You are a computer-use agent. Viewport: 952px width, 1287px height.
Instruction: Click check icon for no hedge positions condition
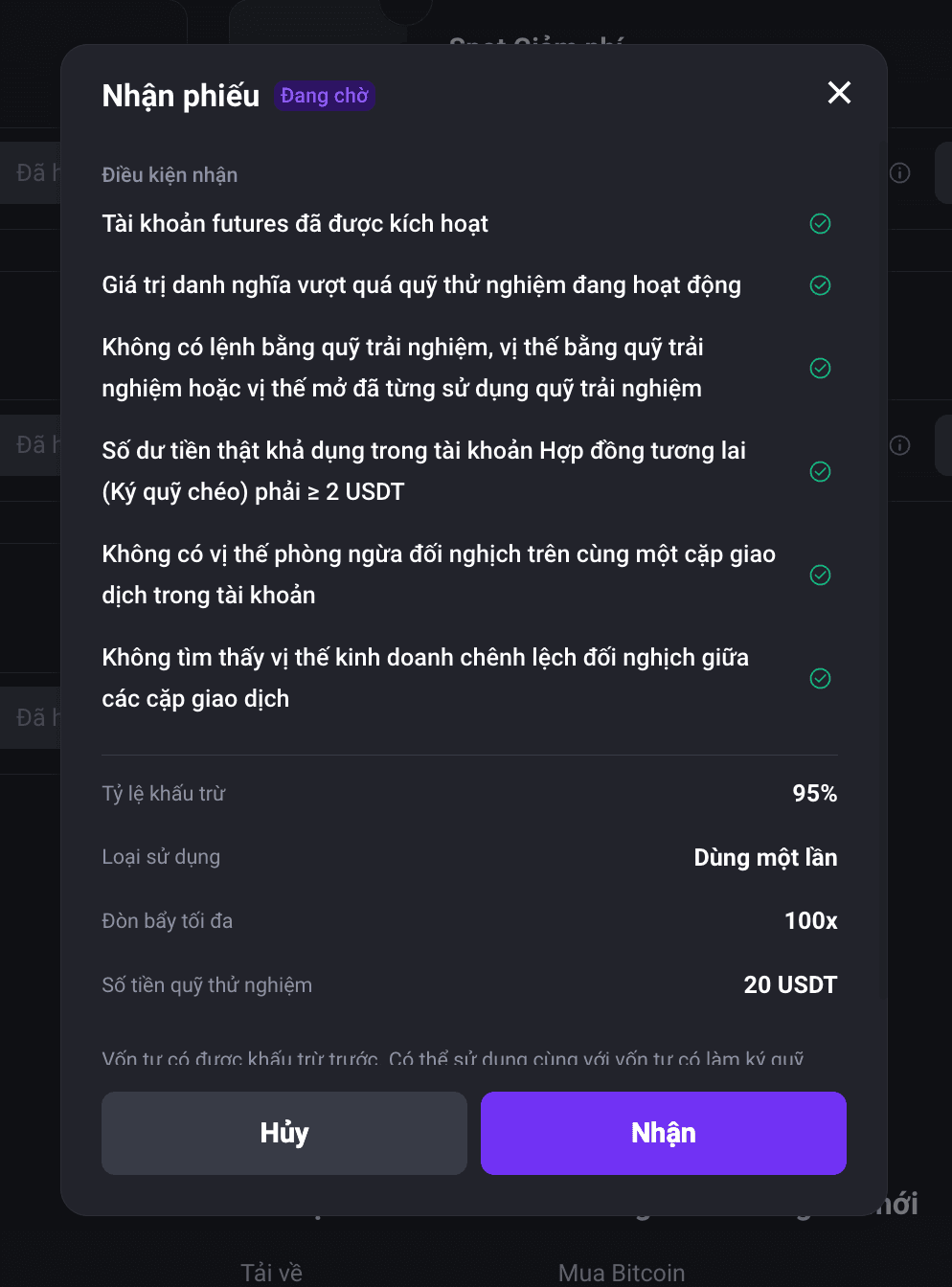821,575
